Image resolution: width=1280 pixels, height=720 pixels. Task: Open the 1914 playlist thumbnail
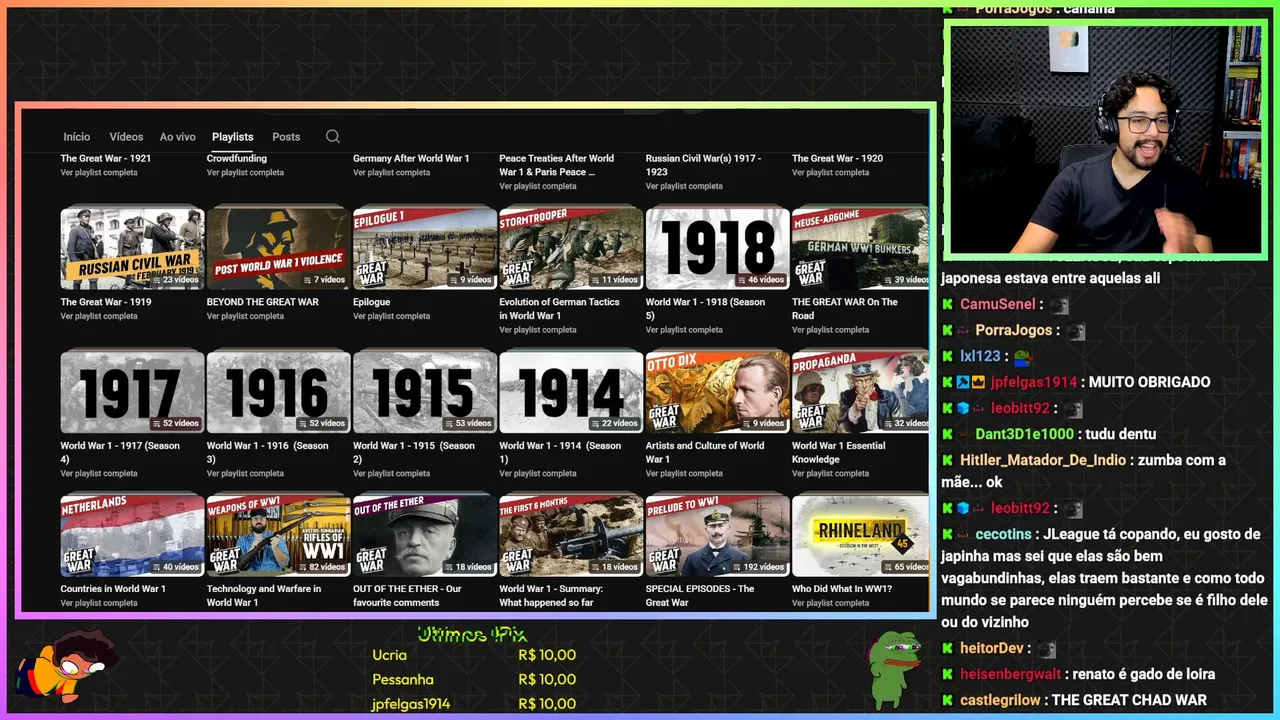pos(571,392)
